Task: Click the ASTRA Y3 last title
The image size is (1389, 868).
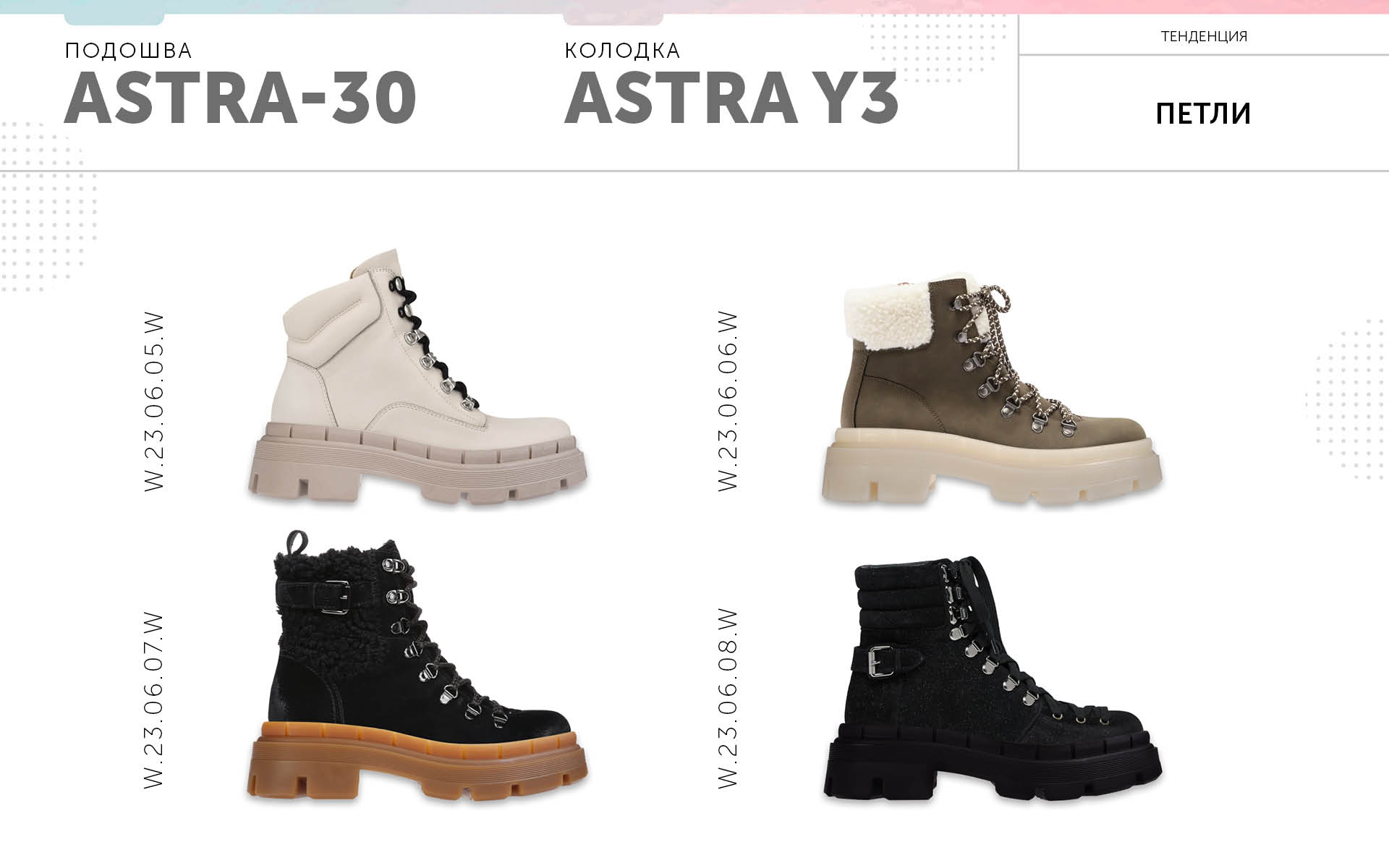Action: click(x=731, y=98)
